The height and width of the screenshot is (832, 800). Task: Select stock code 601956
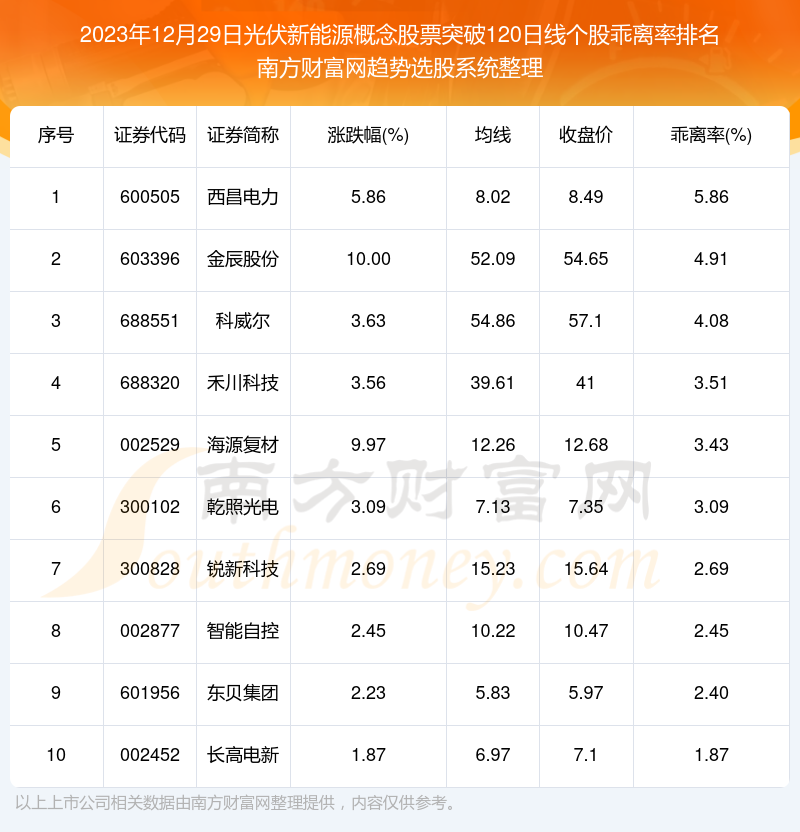150,693
